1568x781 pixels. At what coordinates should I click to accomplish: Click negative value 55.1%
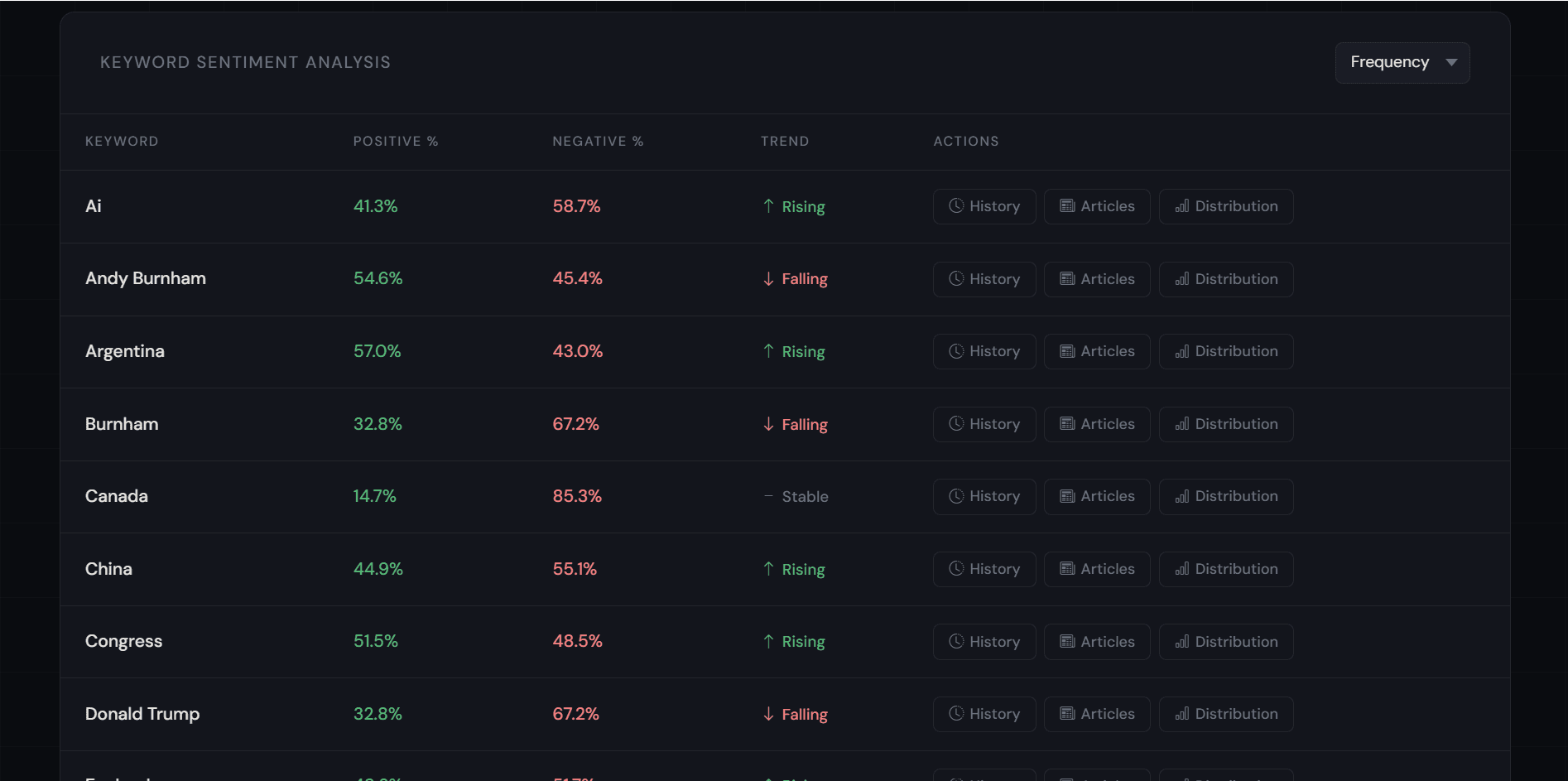coord(575,569)
